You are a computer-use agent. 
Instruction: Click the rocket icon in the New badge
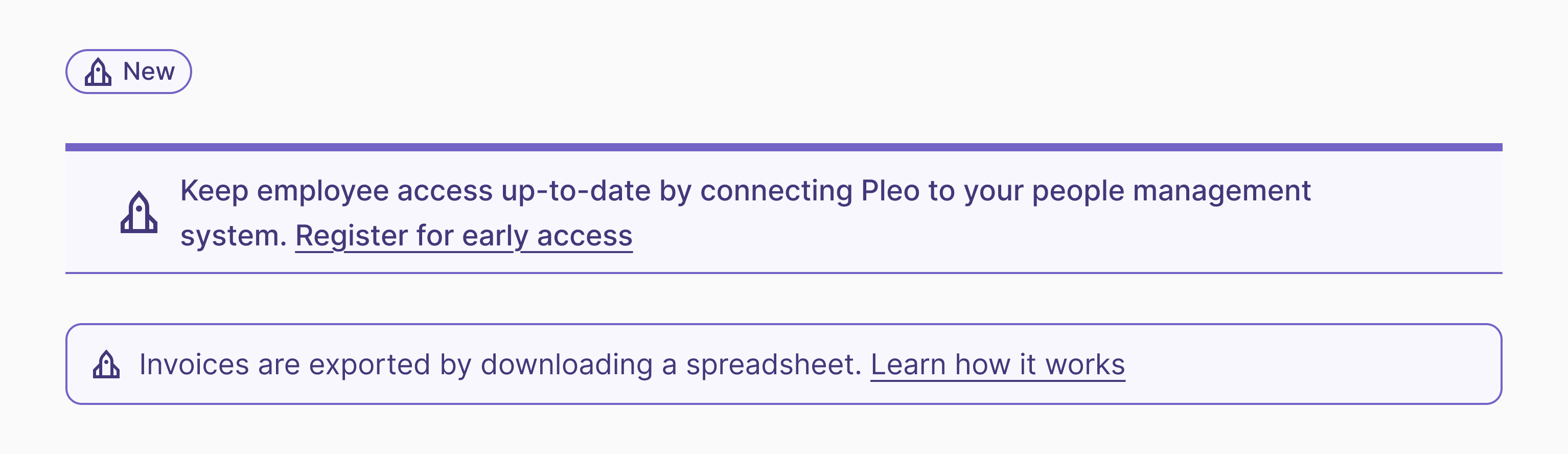(x=98, y=72)
